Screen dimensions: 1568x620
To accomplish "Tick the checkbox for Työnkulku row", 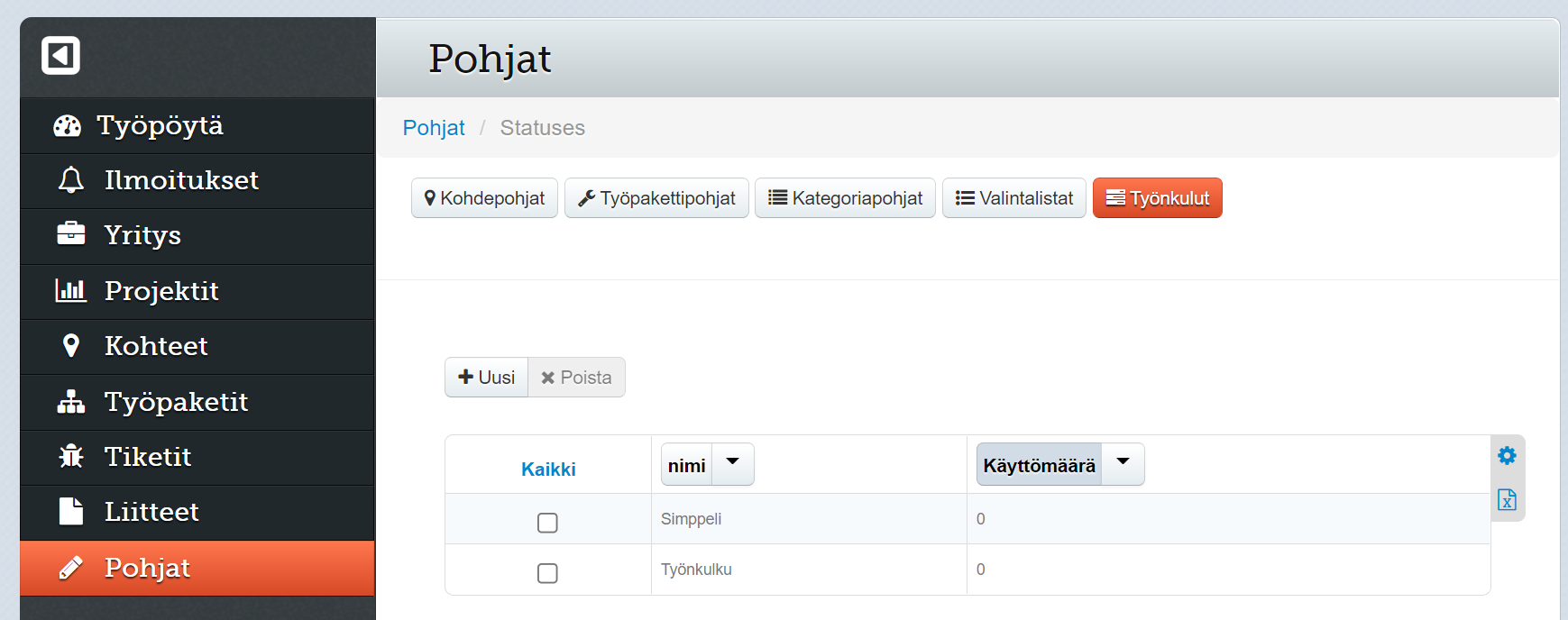I will point(547,573).
